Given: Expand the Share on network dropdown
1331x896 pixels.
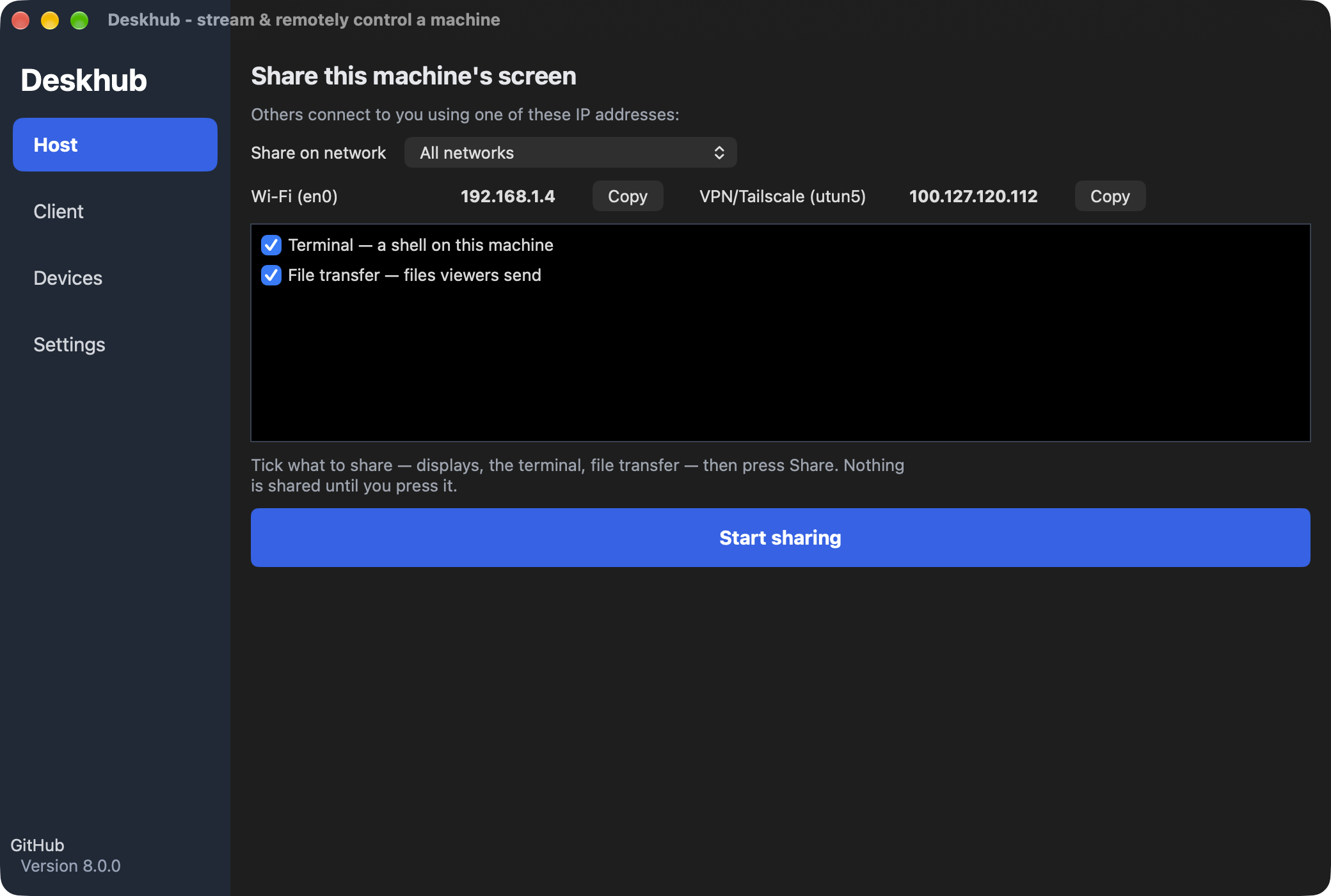Looking at the screenshot, I should (570, 152).
